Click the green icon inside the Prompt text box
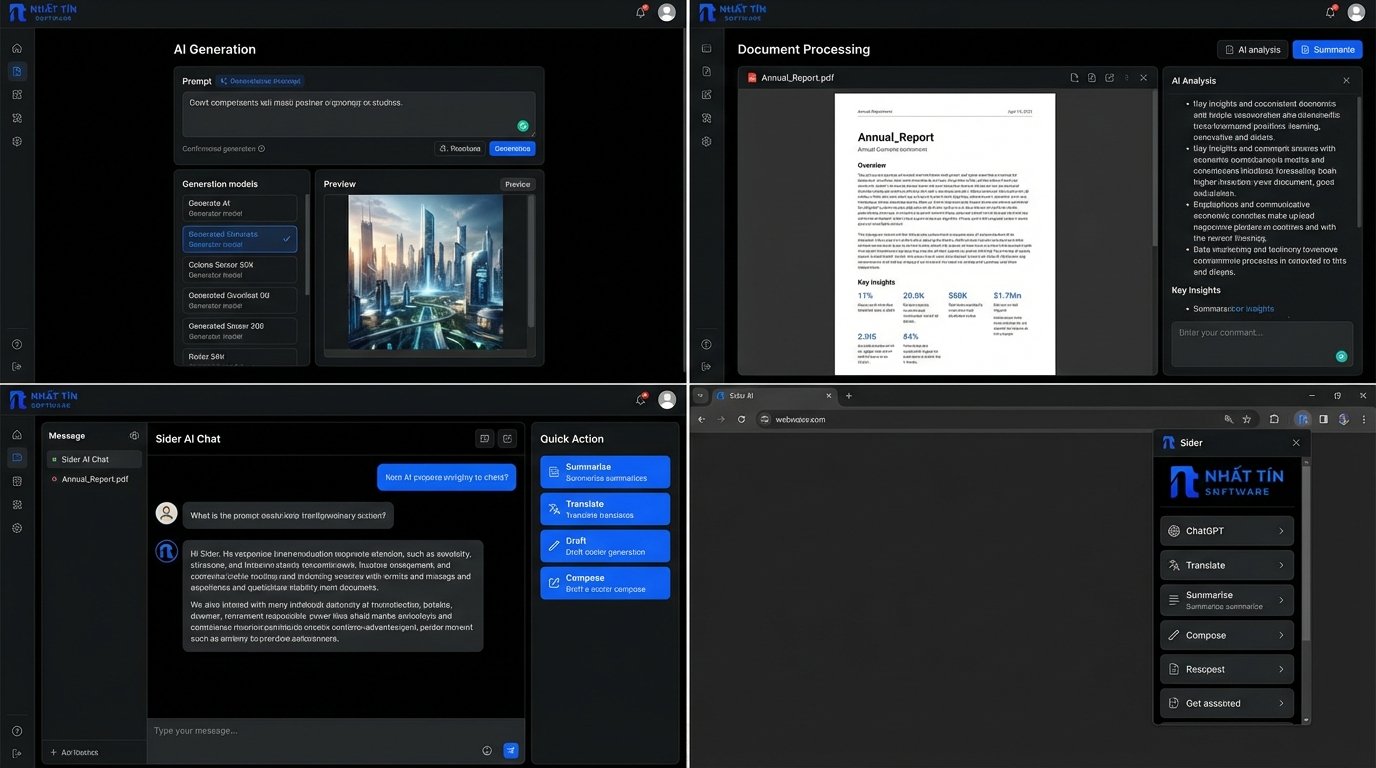 tap(522, 126)
